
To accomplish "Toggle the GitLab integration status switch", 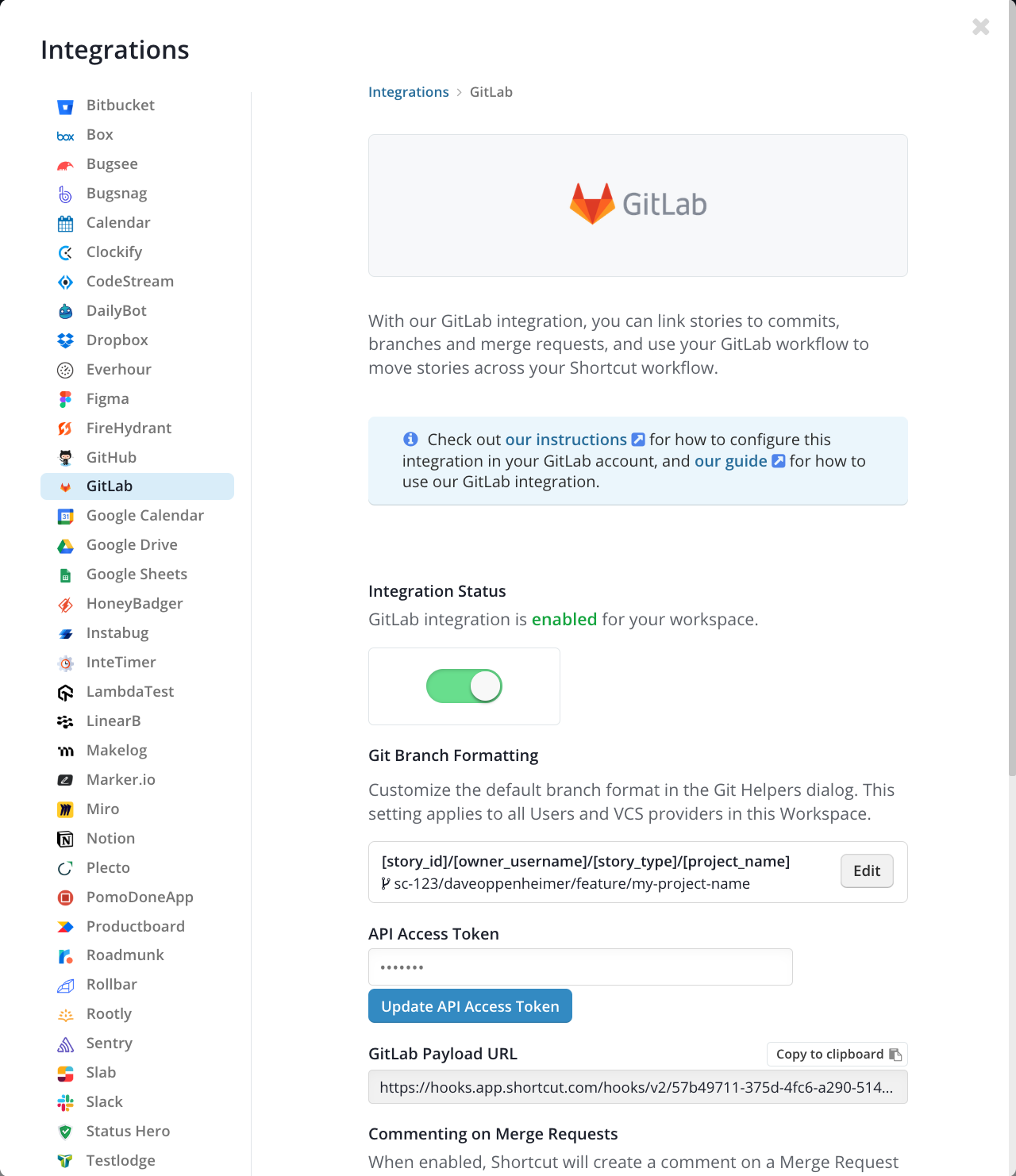I will (x=464, y=686).
